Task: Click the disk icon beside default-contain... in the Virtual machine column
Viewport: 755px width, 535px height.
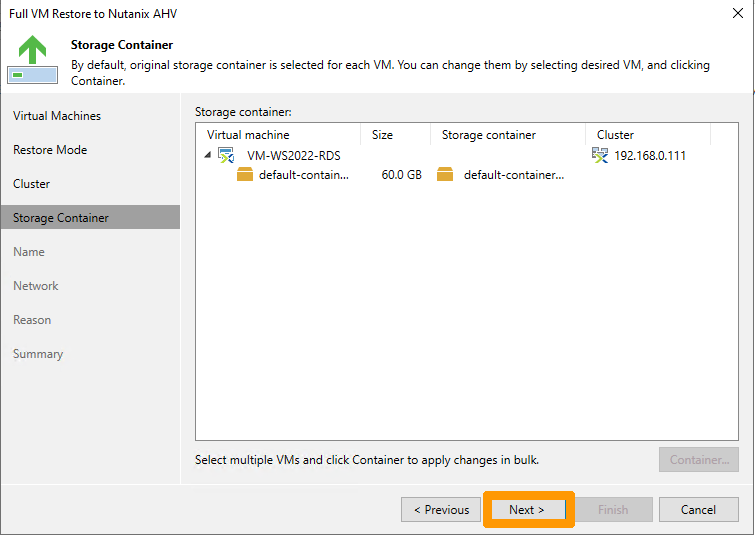Action: [x=245, y=174]
